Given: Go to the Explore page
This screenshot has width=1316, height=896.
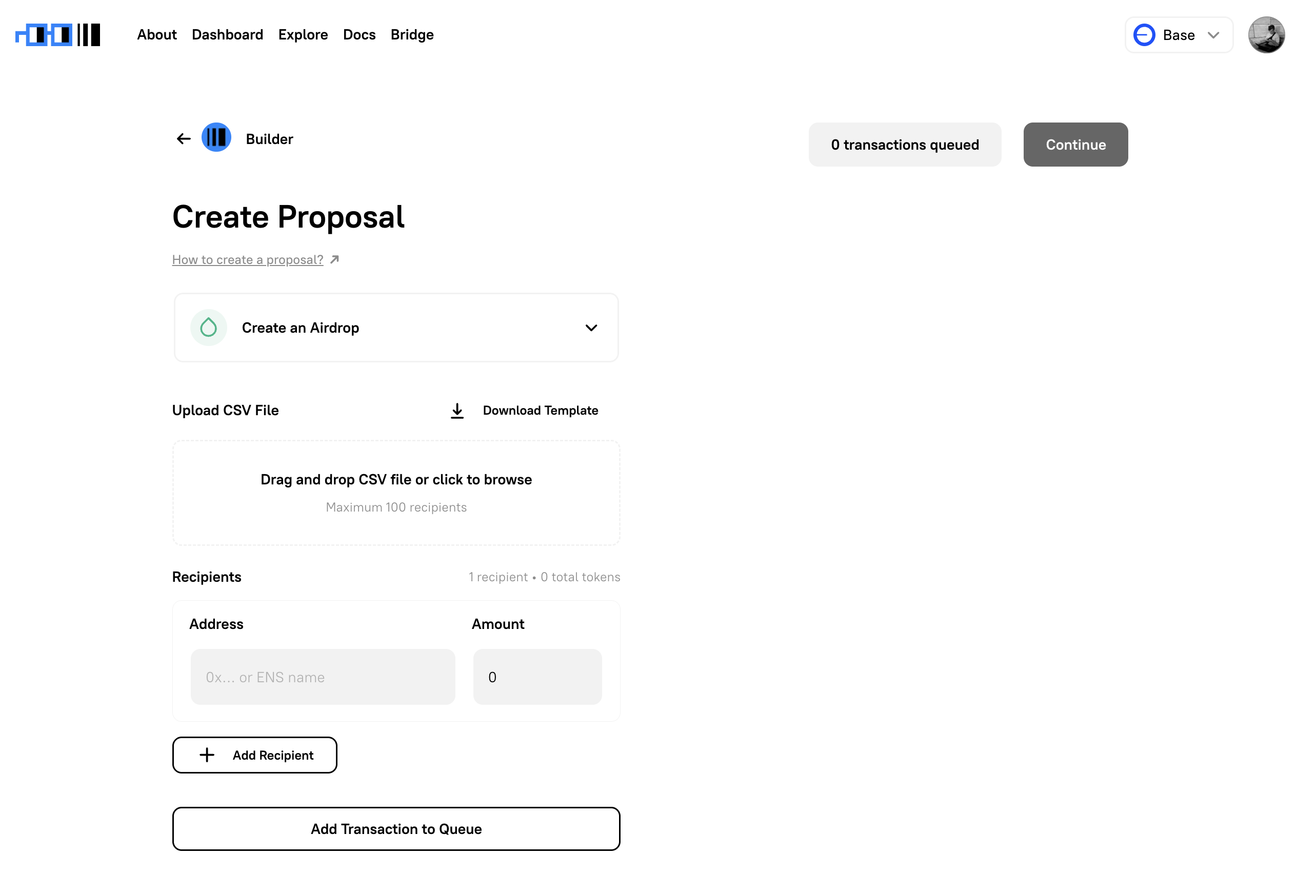Looking at the screenshot, I should tap(303, 34).
